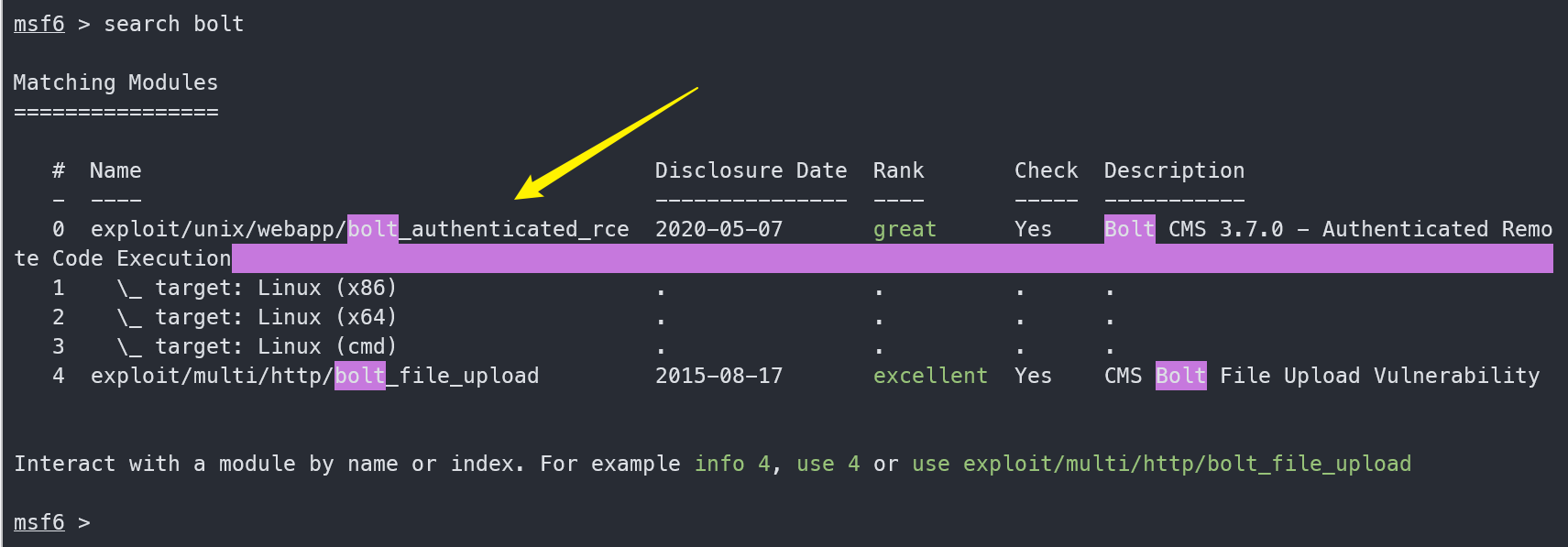Select module path exploit/unix/webapp/bolt_authenticated_rce

[x=359, y=229]
